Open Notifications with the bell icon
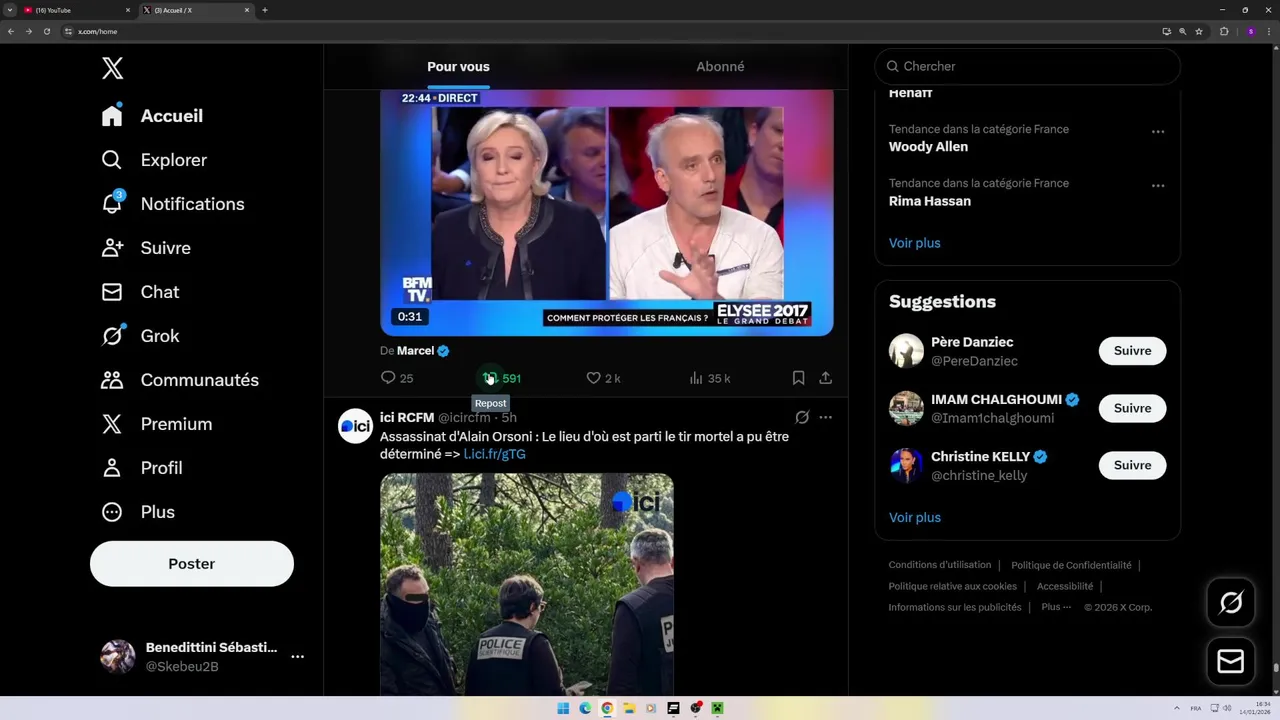The width and height of the screenshot is (1280, 720). (x=172, y=204)
